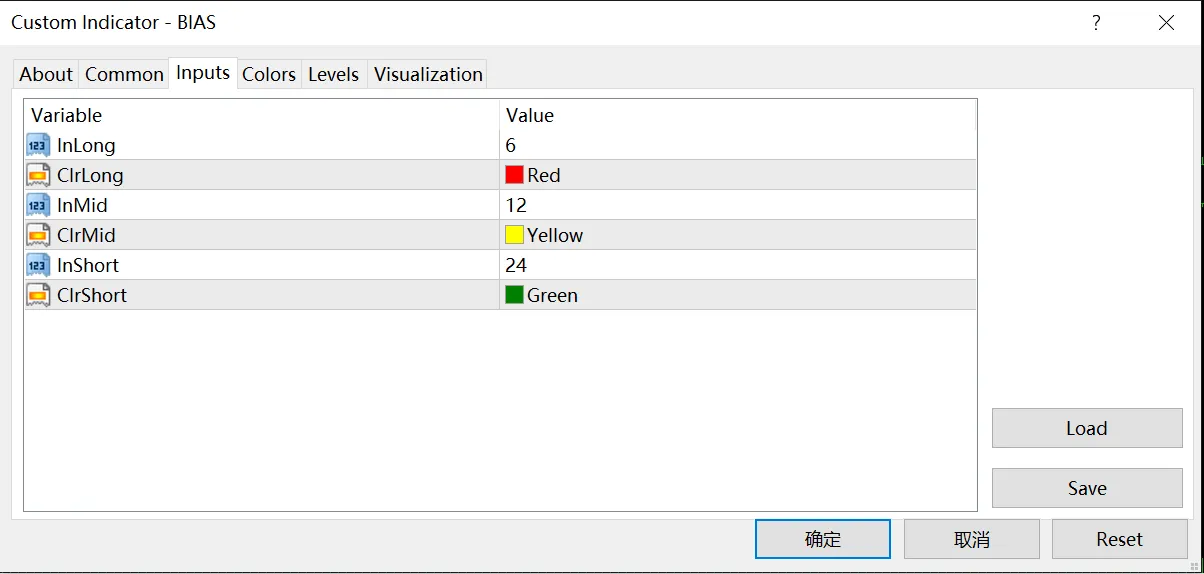Open the Common tab

click(124, 74)
